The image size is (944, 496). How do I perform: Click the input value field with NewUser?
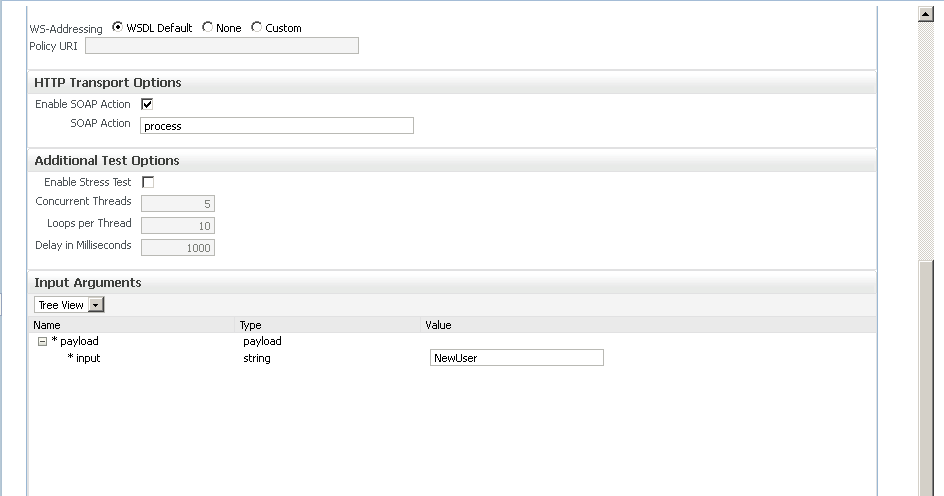tap(516, 358)
